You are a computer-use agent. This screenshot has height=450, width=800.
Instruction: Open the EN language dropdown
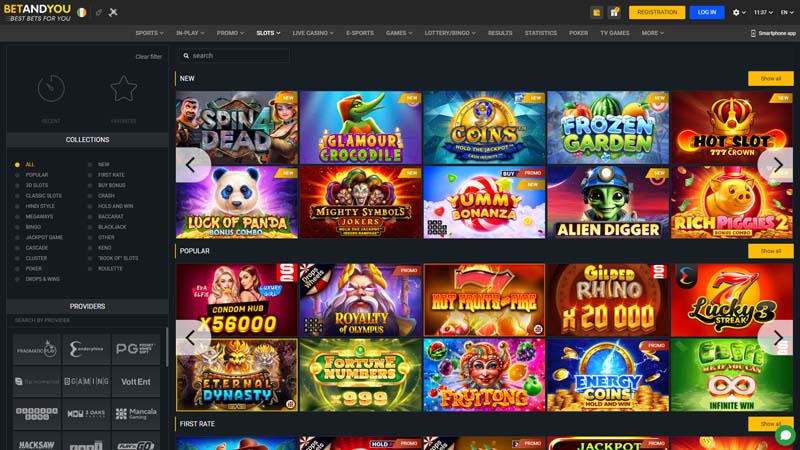[787, 12]
